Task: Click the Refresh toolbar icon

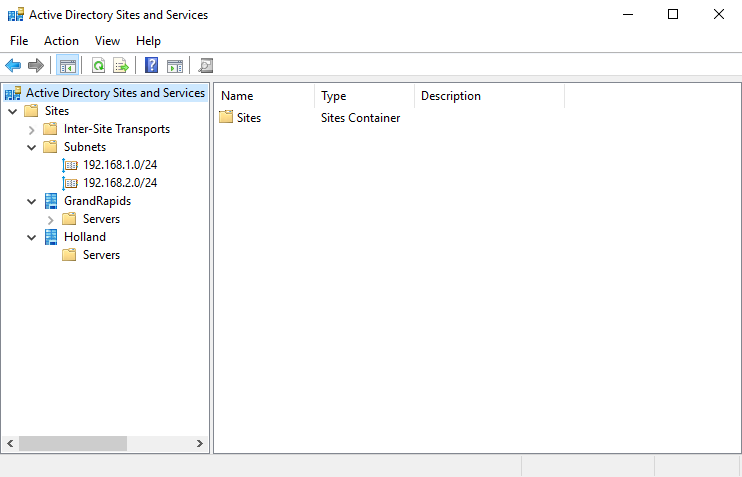Action: click(98, 66)
